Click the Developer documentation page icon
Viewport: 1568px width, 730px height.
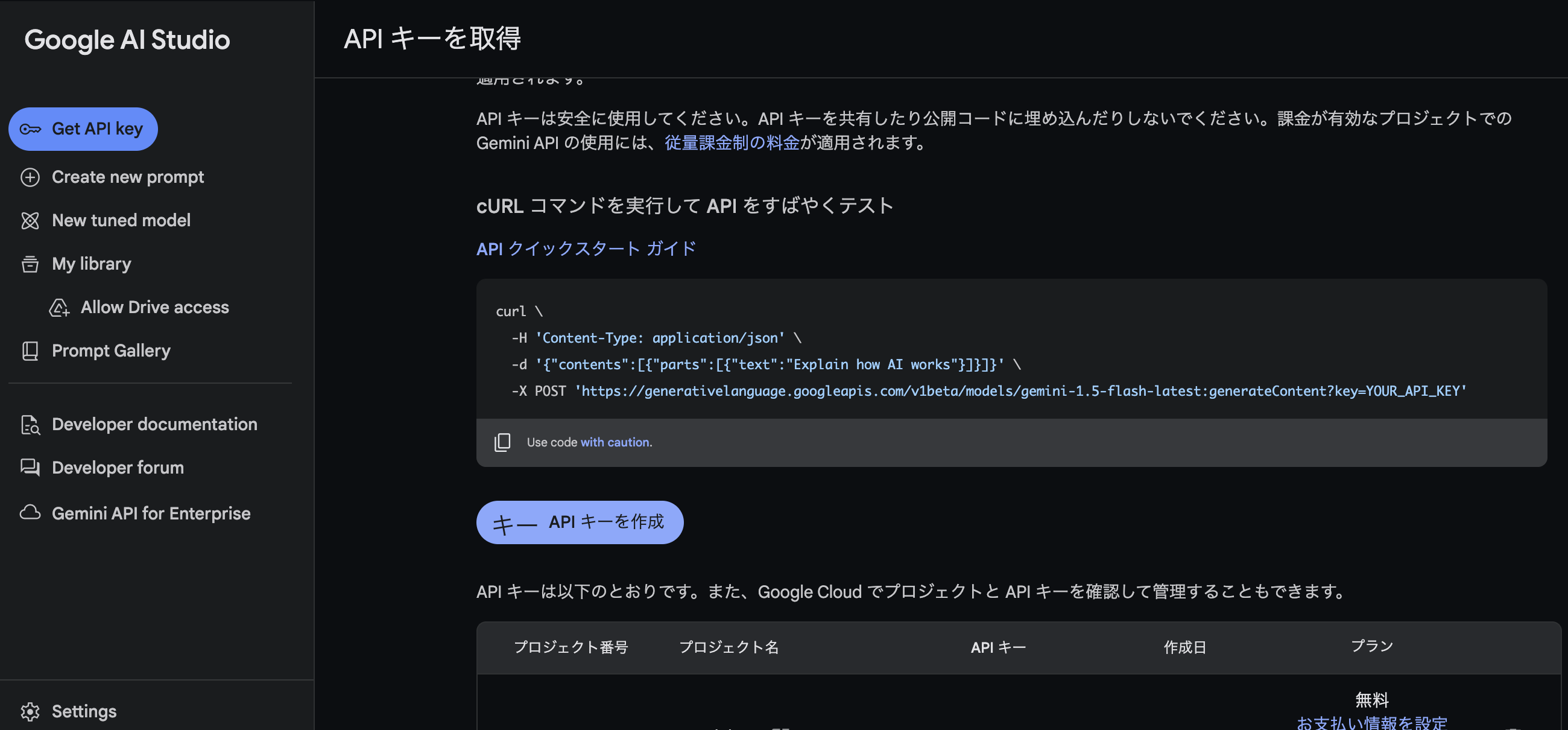click(30, 425)
